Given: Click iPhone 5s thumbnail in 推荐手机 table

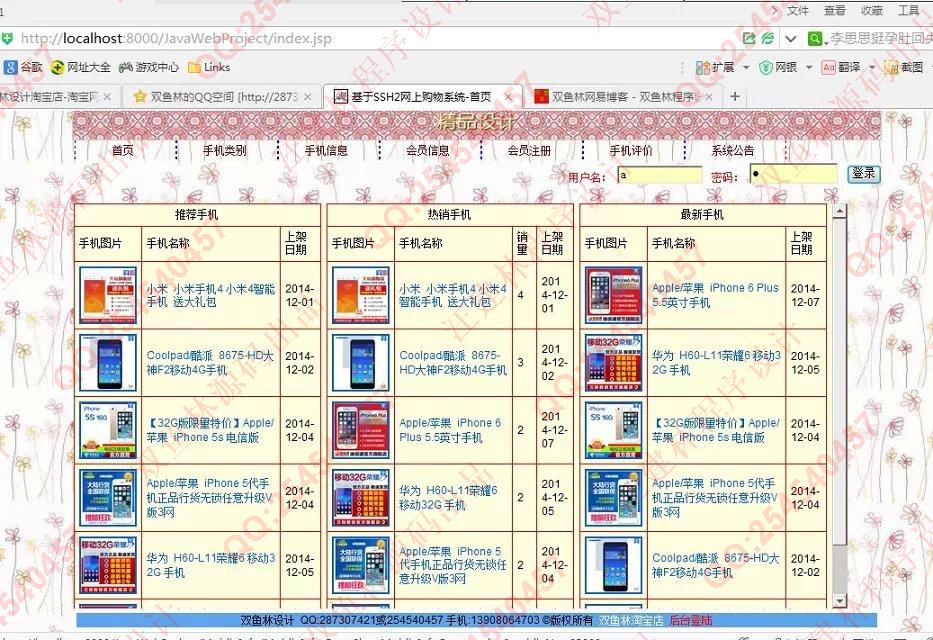Looking at the screenshot, I should pyautogui.click(x=108, y=430).
